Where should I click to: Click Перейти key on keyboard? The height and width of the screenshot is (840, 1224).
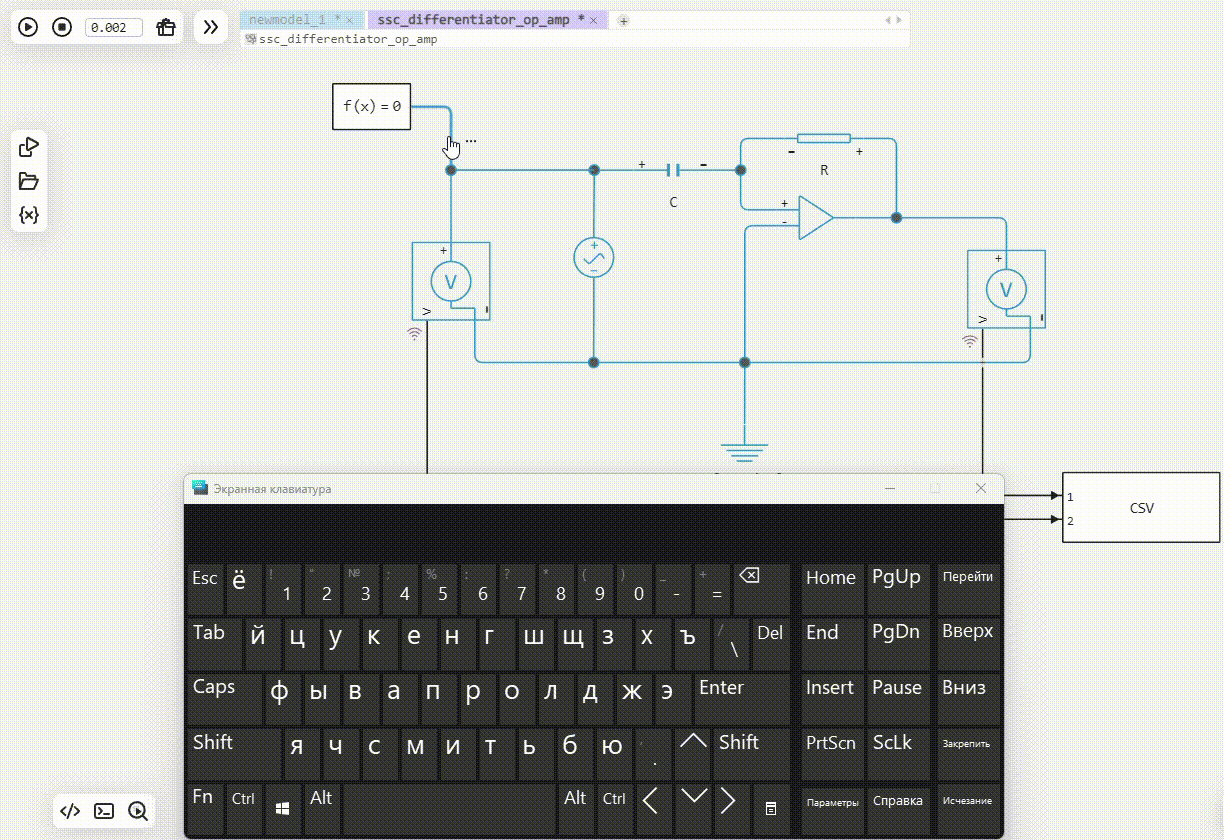968,589
